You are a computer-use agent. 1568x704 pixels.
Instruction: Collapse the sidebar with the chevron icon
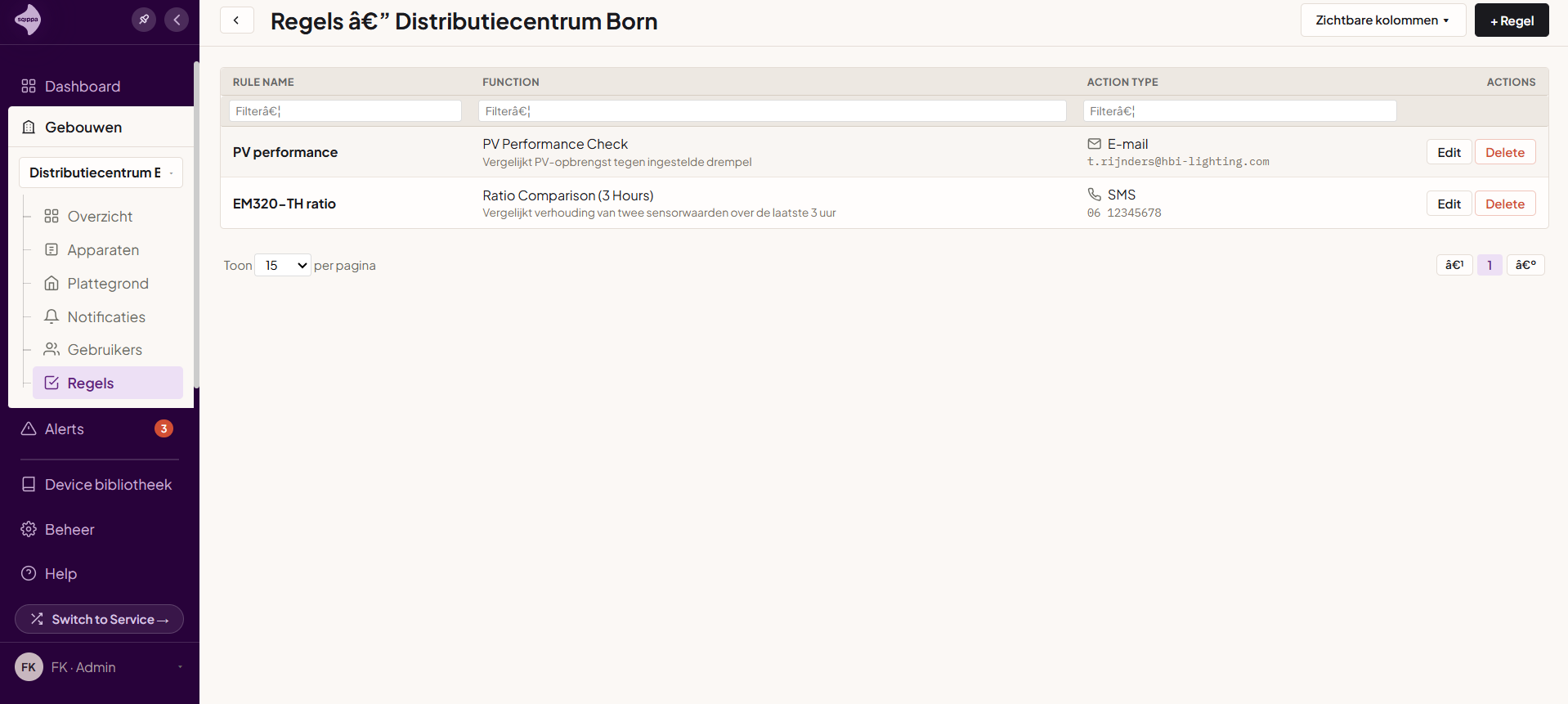[x=177, y=20]
